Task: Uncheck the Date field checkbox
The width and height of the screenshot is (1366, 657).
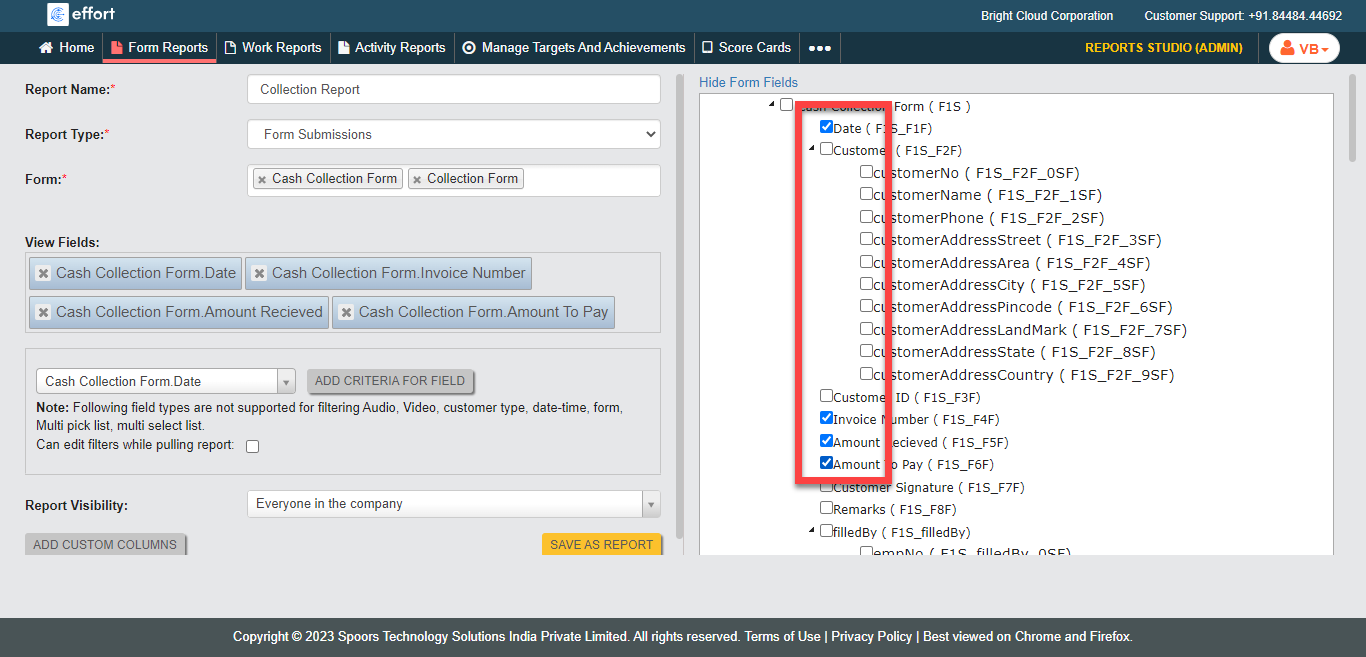Action: point(826,127)
